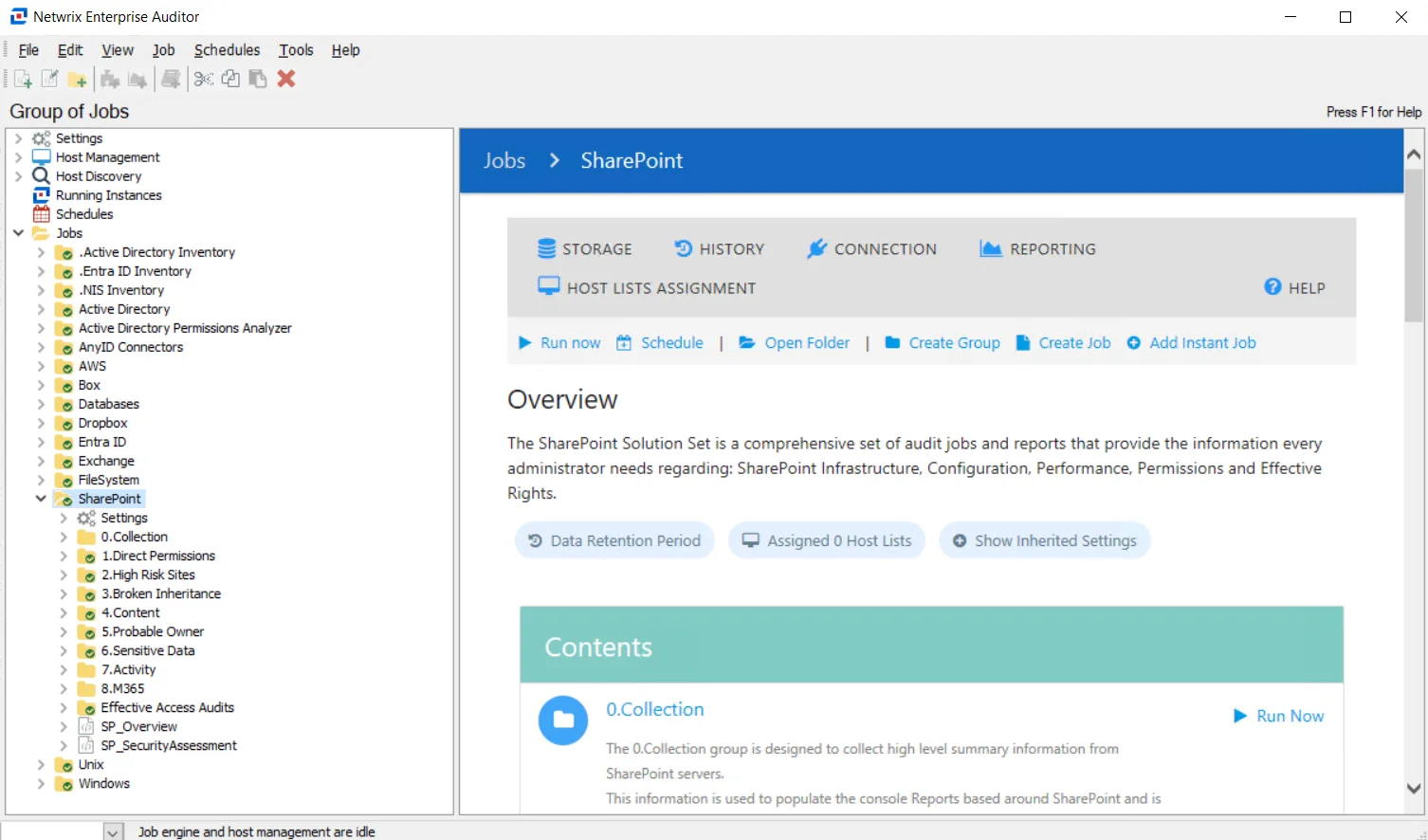The image size is (1428, 840).
Task: Select the 3.Broken Inheritance group
Action: pos(161,593)
